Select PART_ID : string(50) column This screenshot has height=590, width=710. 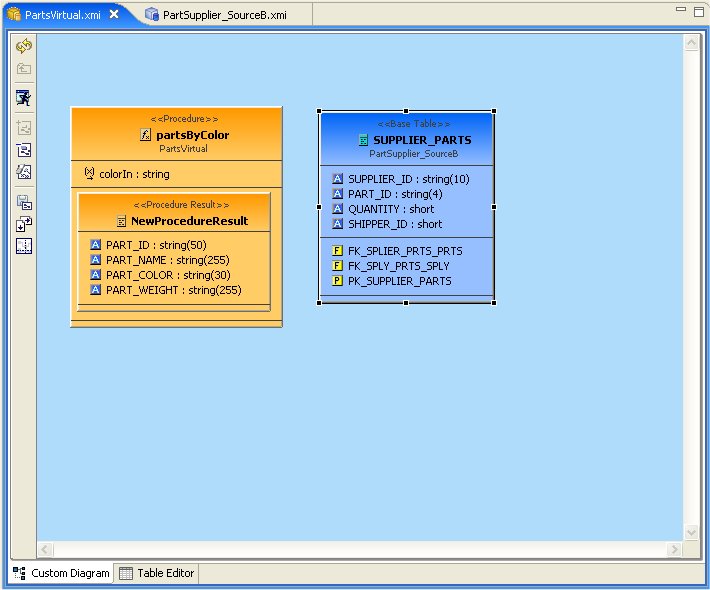[156, 245]
